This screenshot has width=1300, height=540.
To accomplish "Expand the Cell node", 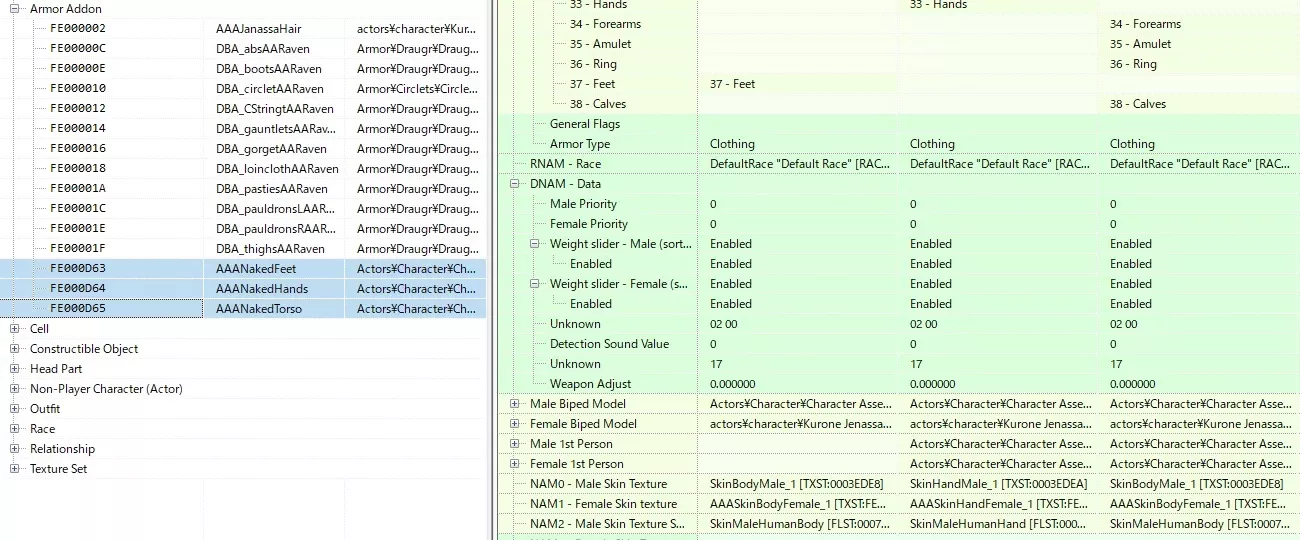I will (x=15, y=328).
